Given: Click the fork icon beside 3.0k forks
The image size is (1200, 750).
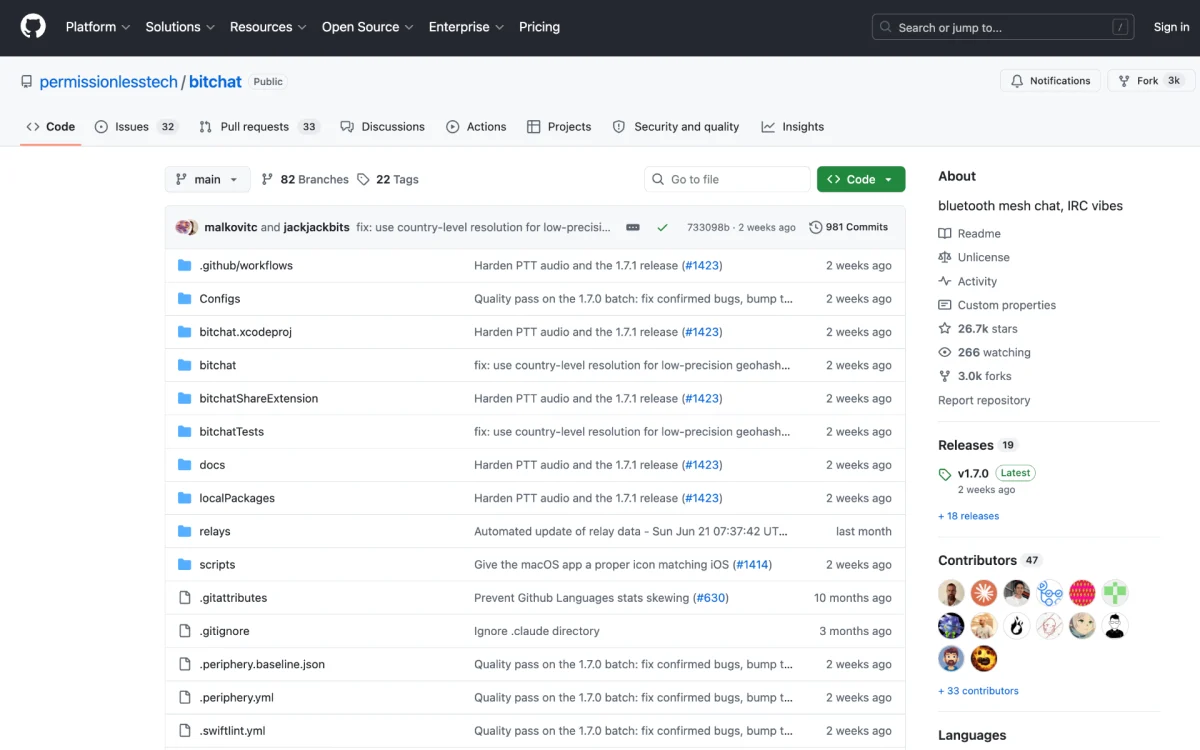Looking at the screenshot, I should click(945, 376).
